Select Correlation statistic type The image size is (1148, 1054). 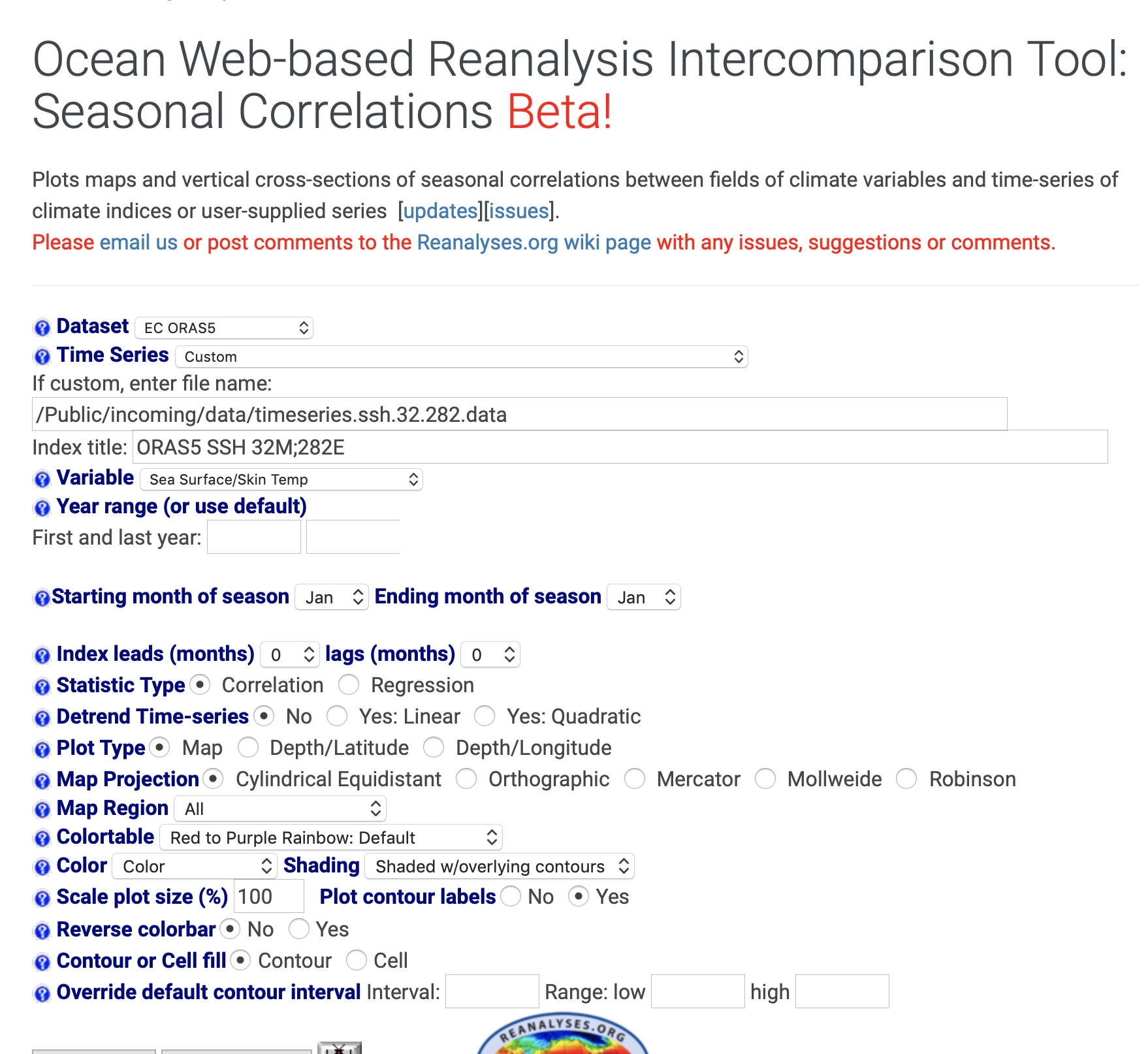tap(200, 685)
